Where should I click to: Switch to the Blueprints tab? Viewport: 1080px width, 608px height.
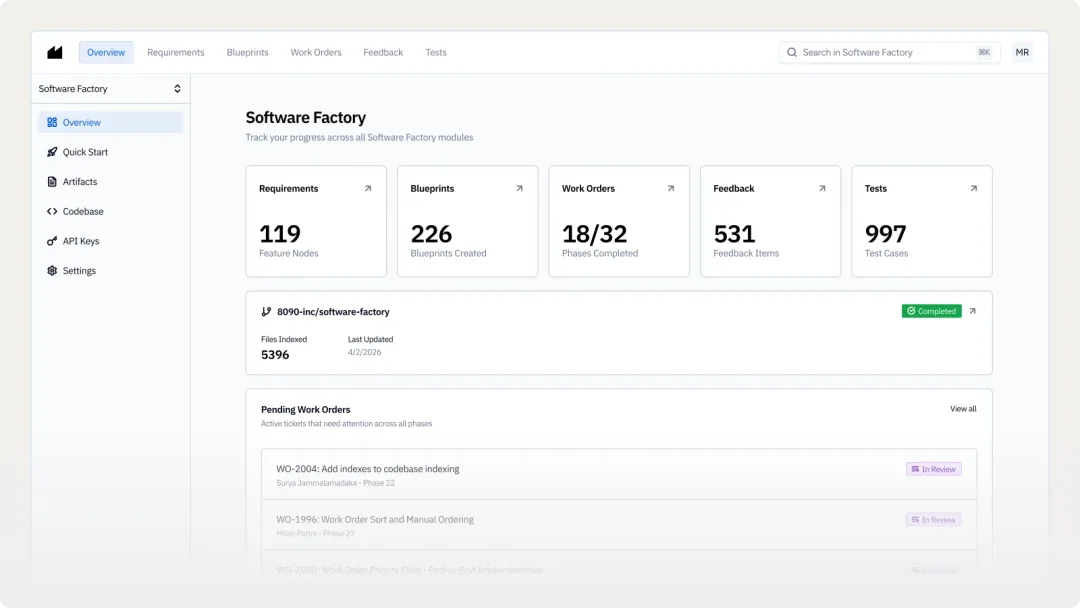coord(247,52)
